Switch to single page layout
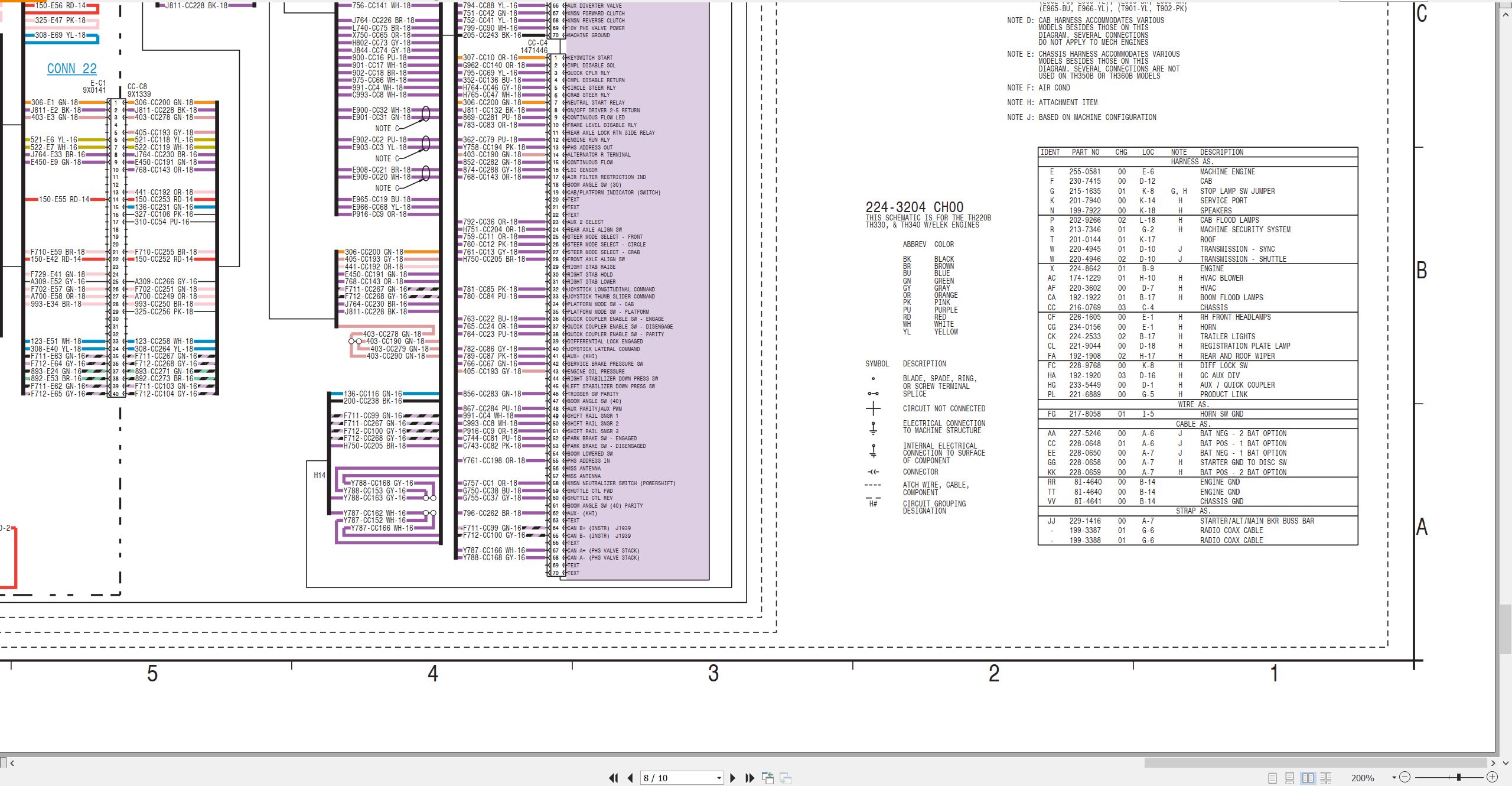The image size is (1512, 786). (x=1273, y=778)
